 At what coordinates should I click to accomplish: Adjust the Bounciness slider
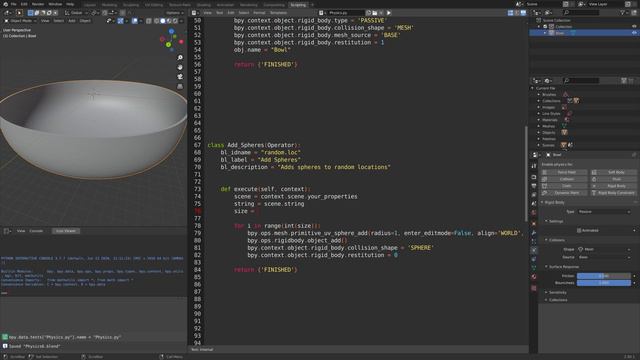604,282
